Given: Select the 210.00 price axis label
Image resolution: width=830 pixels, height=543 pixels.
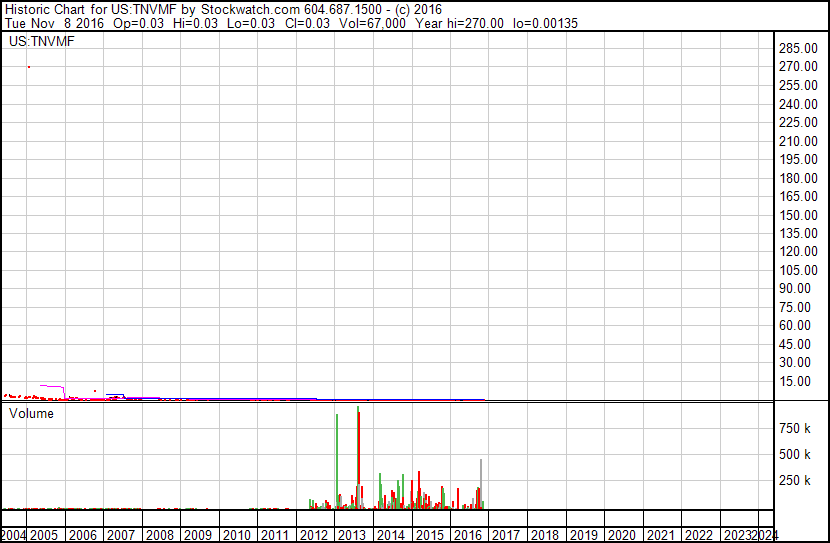Looking at the screenshot, I should pyautogui.click(x=798, y=141).
